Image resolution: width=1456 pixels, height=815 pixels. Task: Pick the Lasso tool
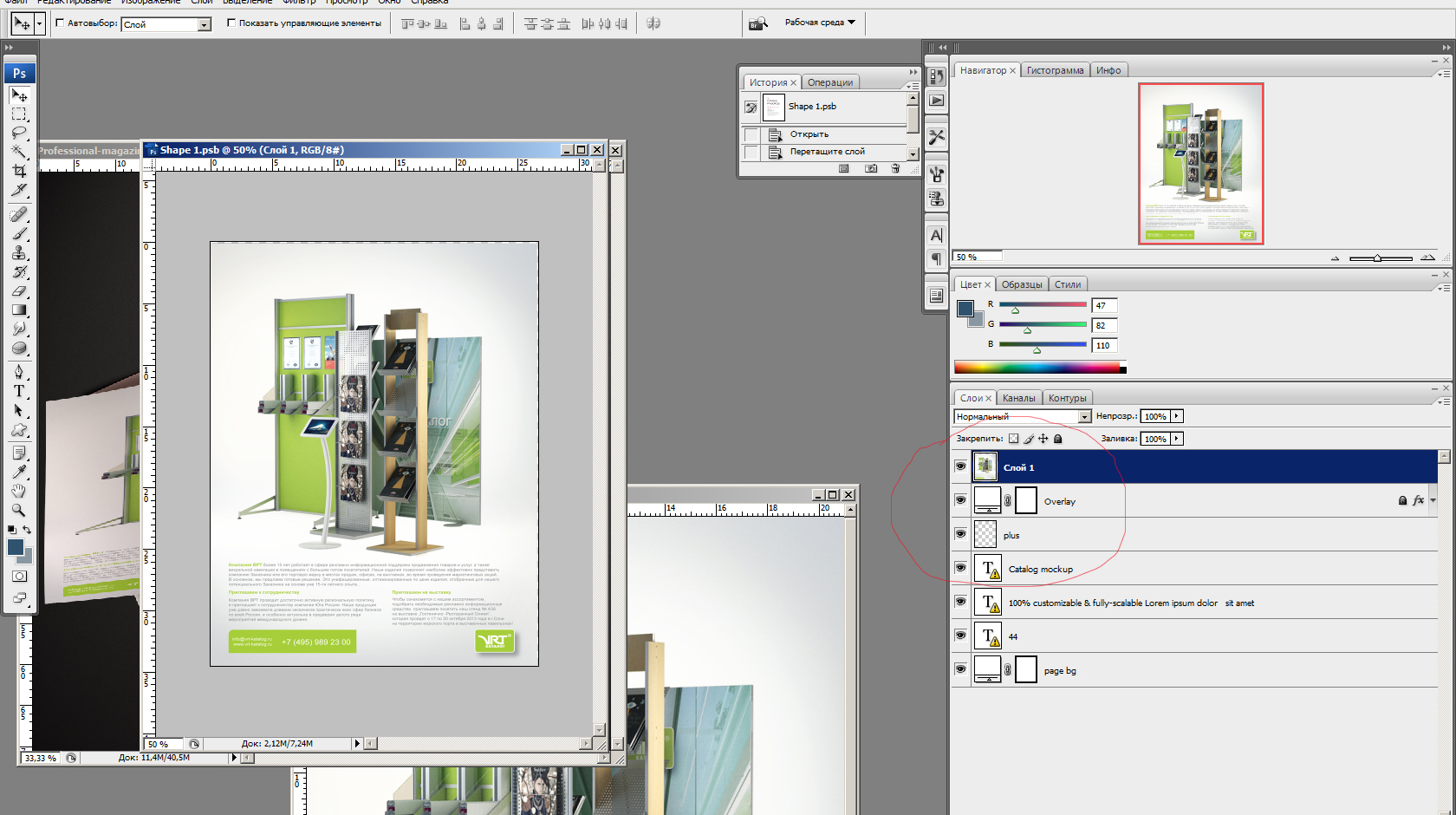[x=19, y=133]
